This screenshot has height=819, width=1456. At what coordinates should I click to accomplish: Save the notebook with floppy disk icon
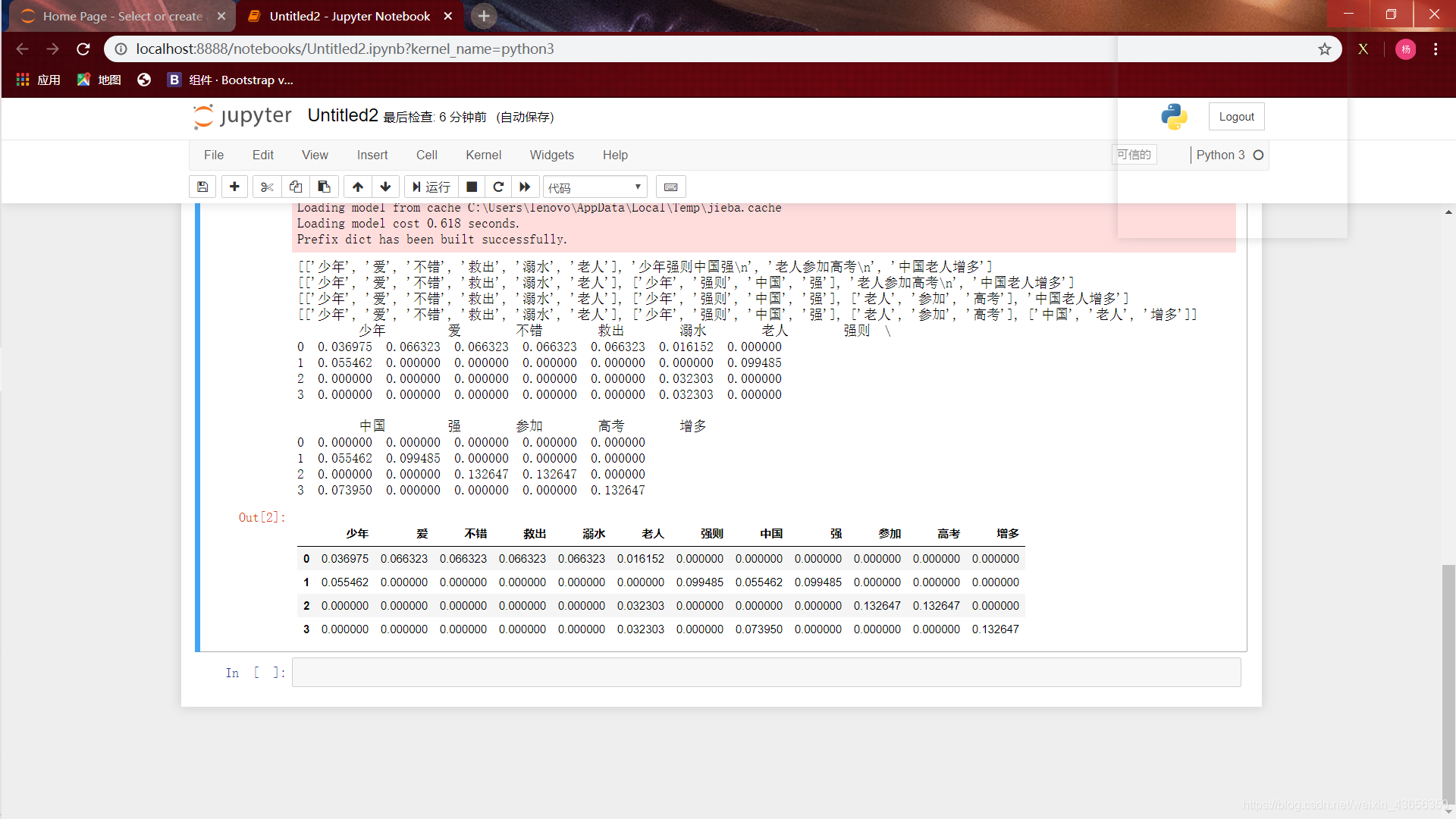[202, 187]
